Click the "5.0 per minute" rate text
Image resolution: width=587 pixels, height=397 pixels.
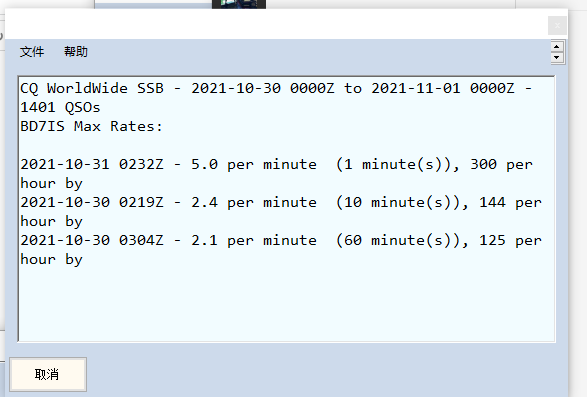click(x=254, y=164)
